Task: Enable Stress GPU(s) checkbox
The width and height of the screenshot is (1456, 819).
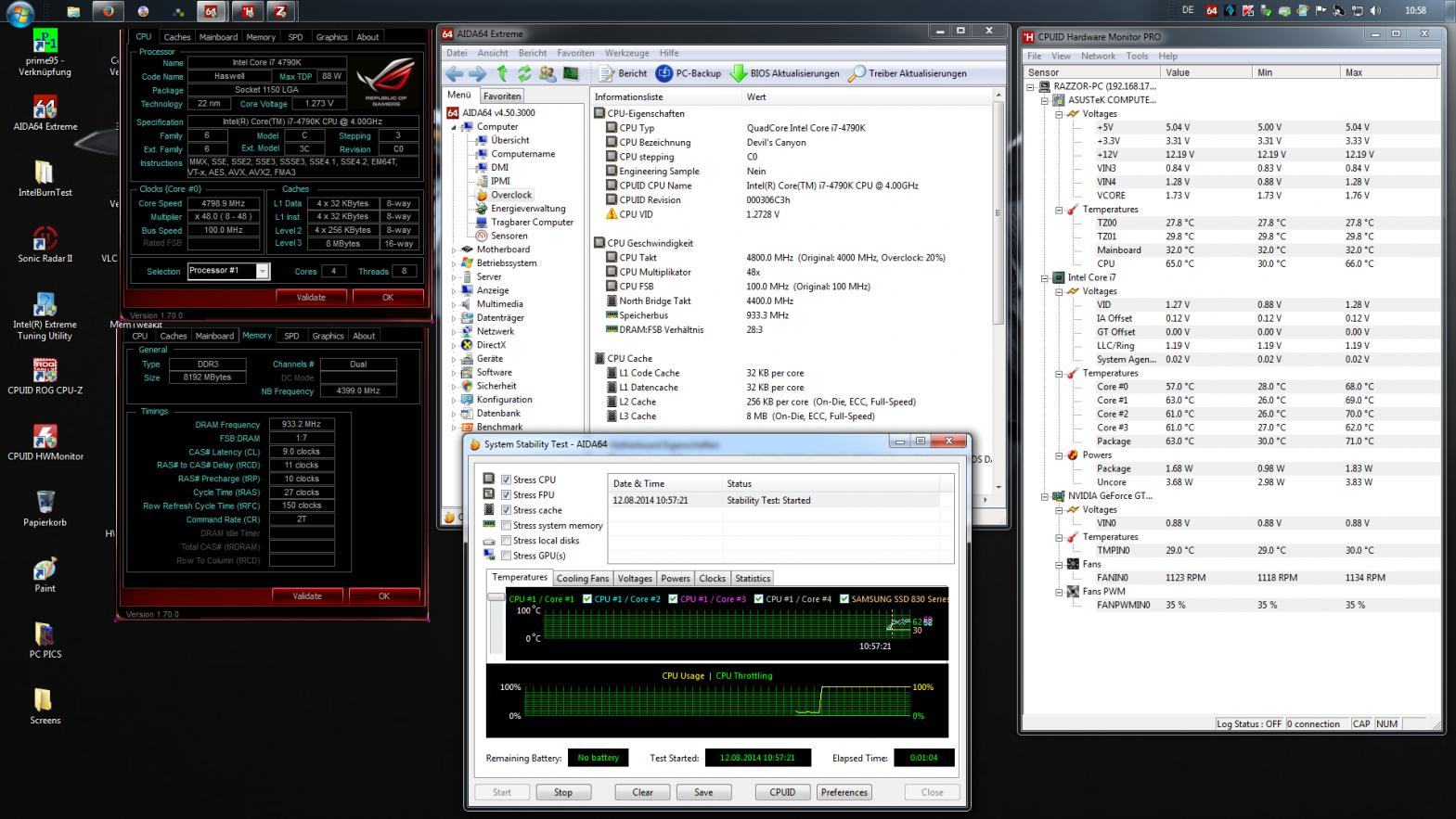Action: point(506,556)
